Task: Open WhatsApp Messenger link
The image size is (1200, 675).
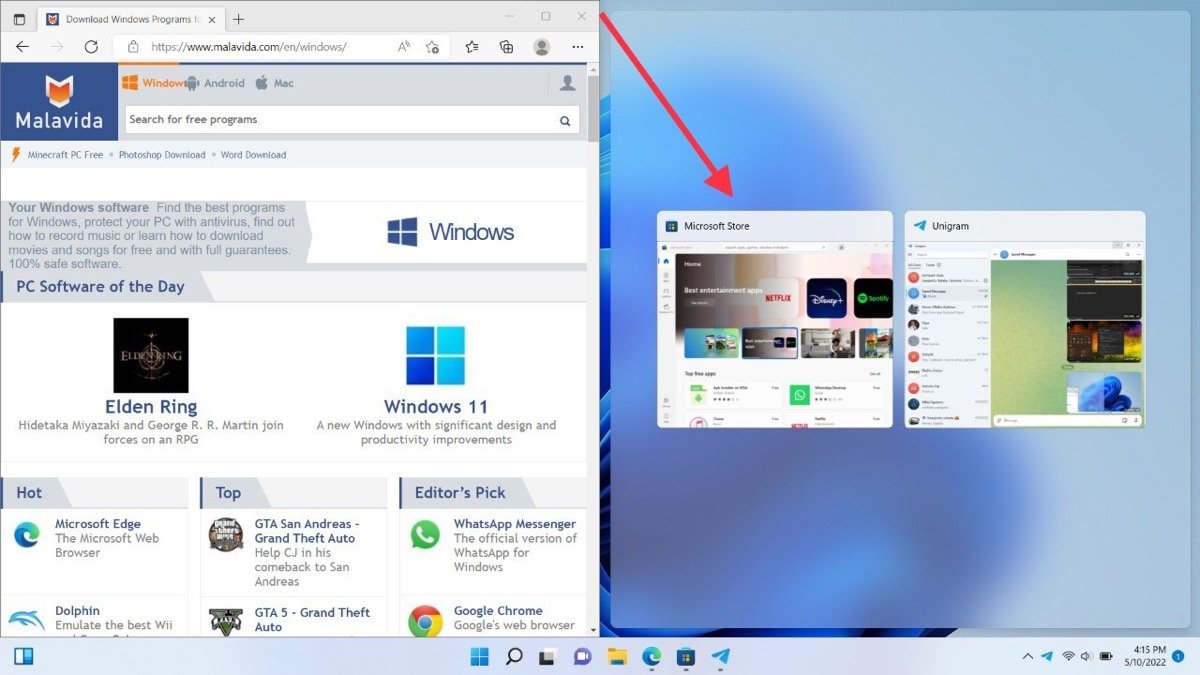Action: pyautogui.click(x=515, y=524)
